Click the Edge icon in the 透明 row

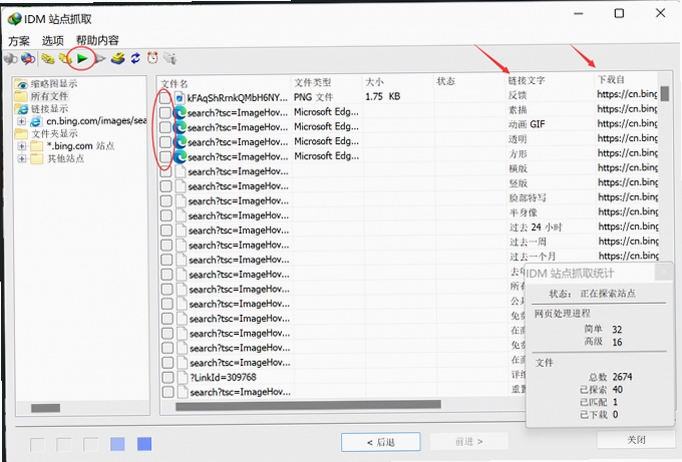180,142
